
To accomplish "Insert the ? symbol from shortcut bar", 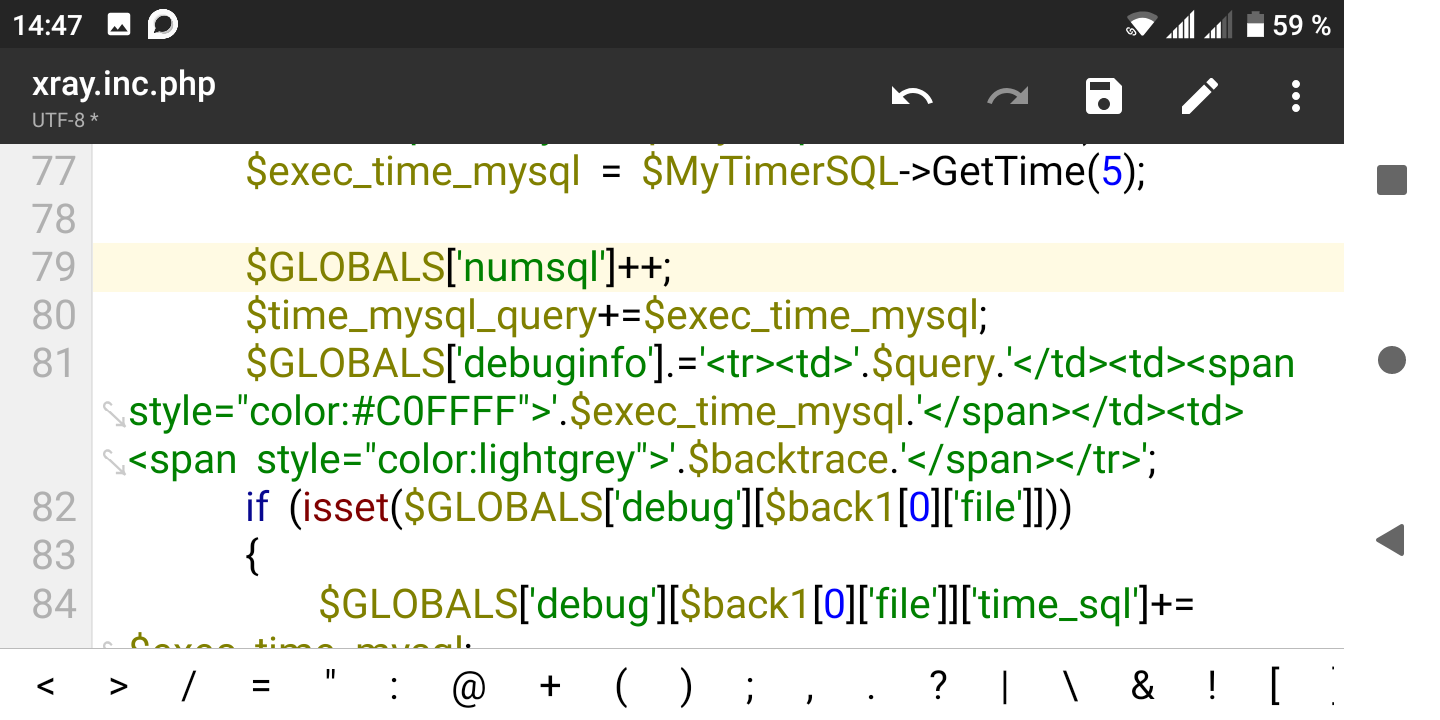I will coord(937,686).
